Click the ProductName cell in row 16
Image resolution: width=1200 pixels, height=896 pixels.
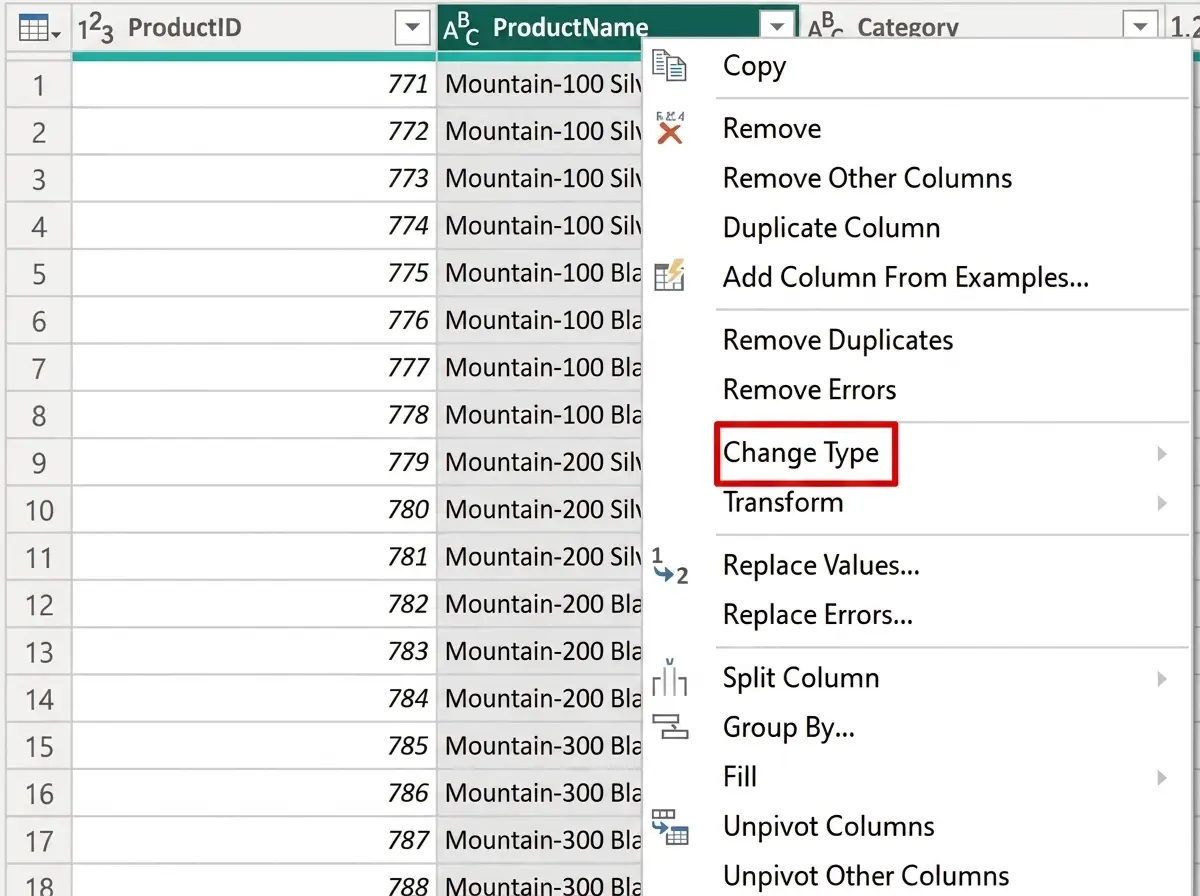pos(540,794)
